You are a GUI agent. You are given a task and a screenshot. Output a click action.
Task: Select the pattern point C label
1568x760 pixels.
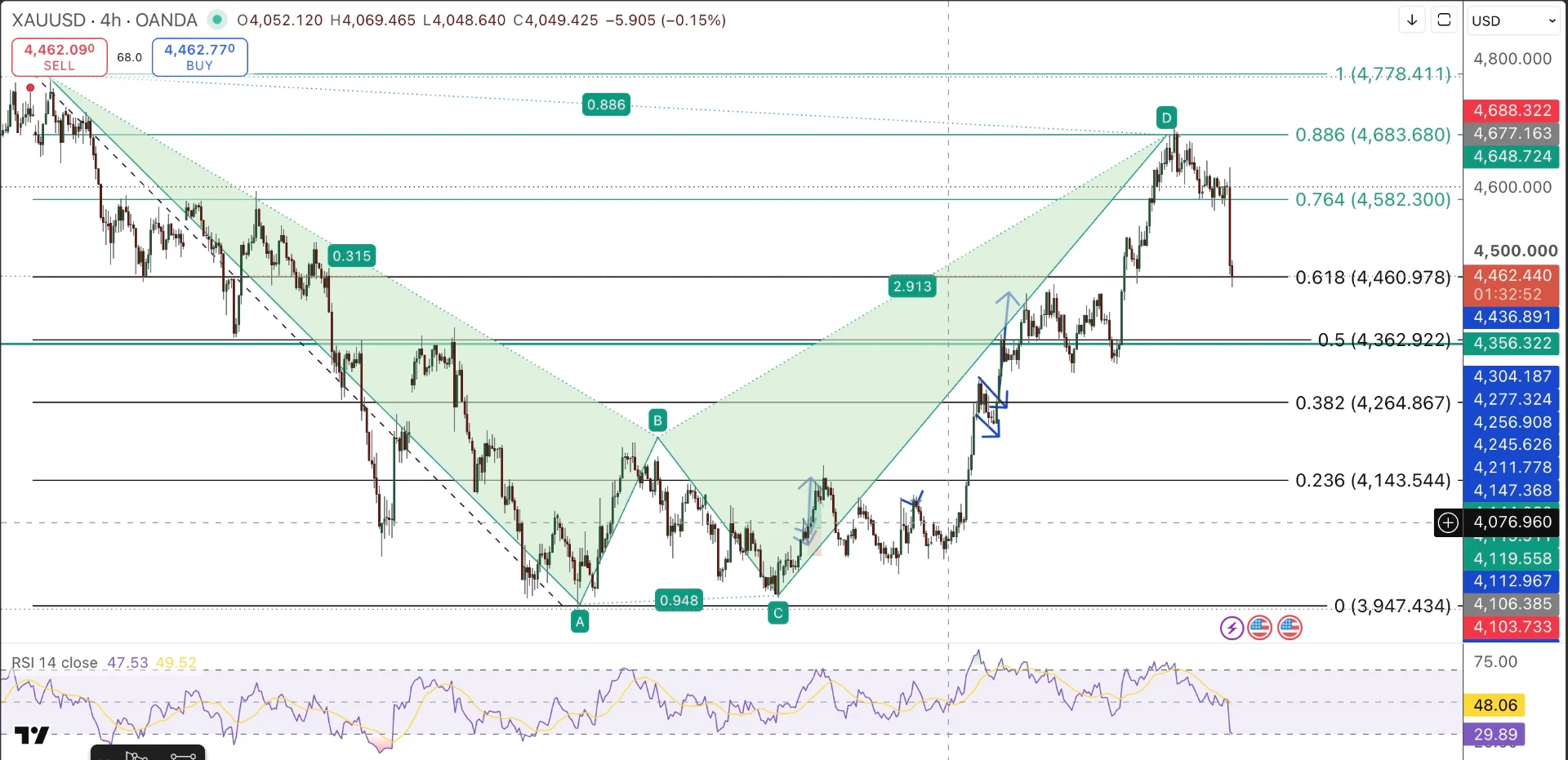[x=778, y=613]
